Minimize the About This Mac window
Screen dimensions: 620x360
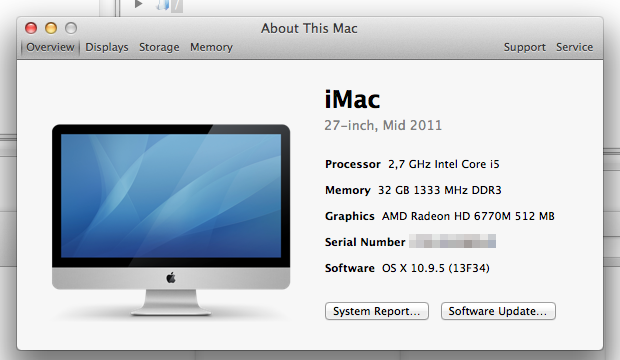[x=51, y=28]
